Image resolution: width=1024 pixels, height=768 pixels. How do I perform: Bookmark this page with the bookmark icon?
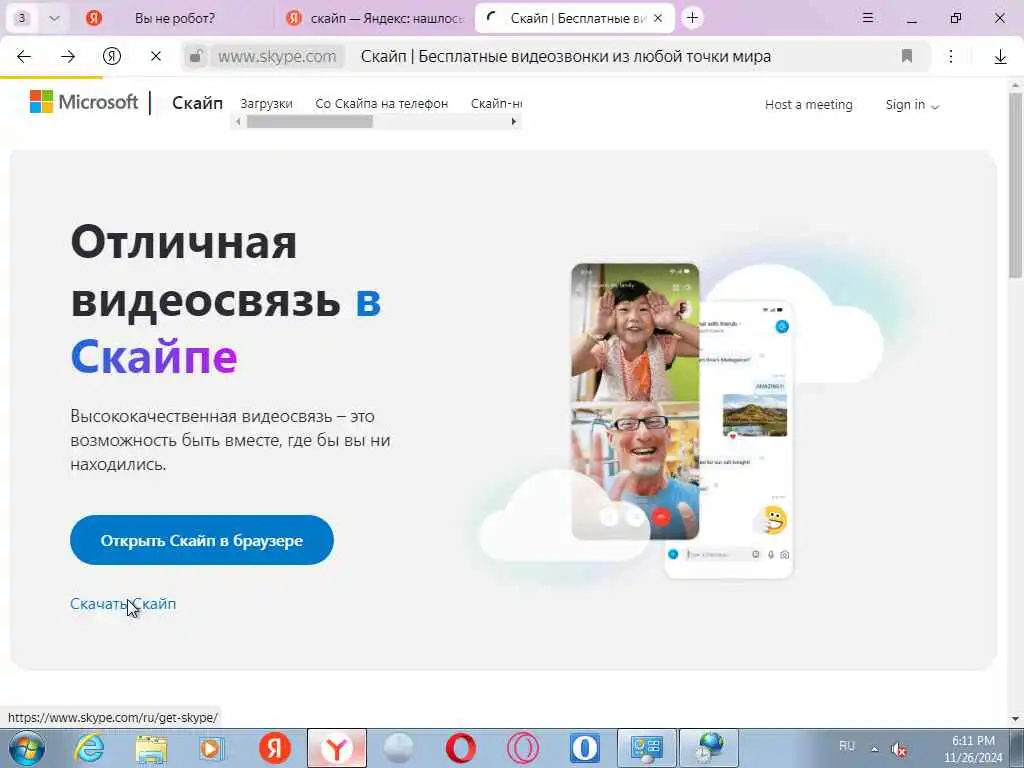906,57
